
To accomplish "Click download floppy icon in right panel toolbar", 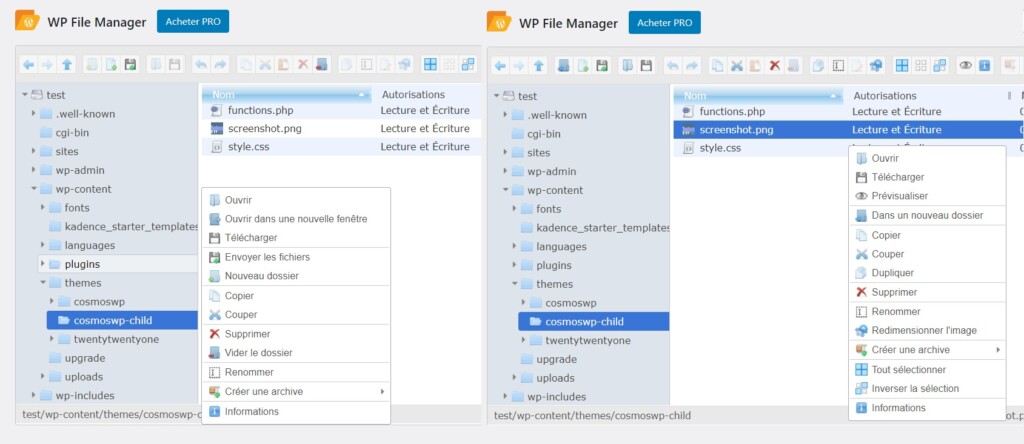I will click(646, 66).
